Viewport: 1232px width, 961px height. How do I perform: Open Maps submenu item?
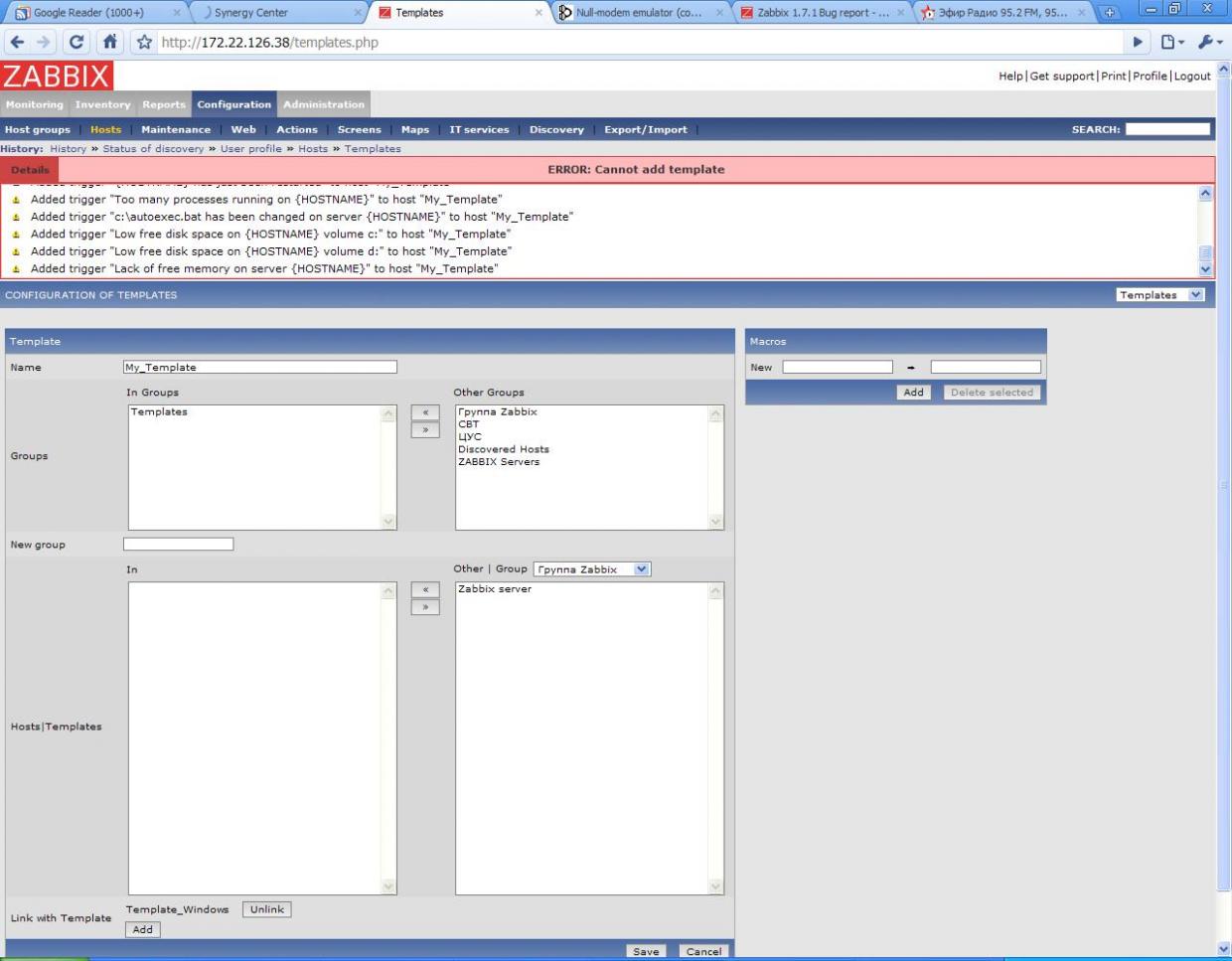pos(415,130)
